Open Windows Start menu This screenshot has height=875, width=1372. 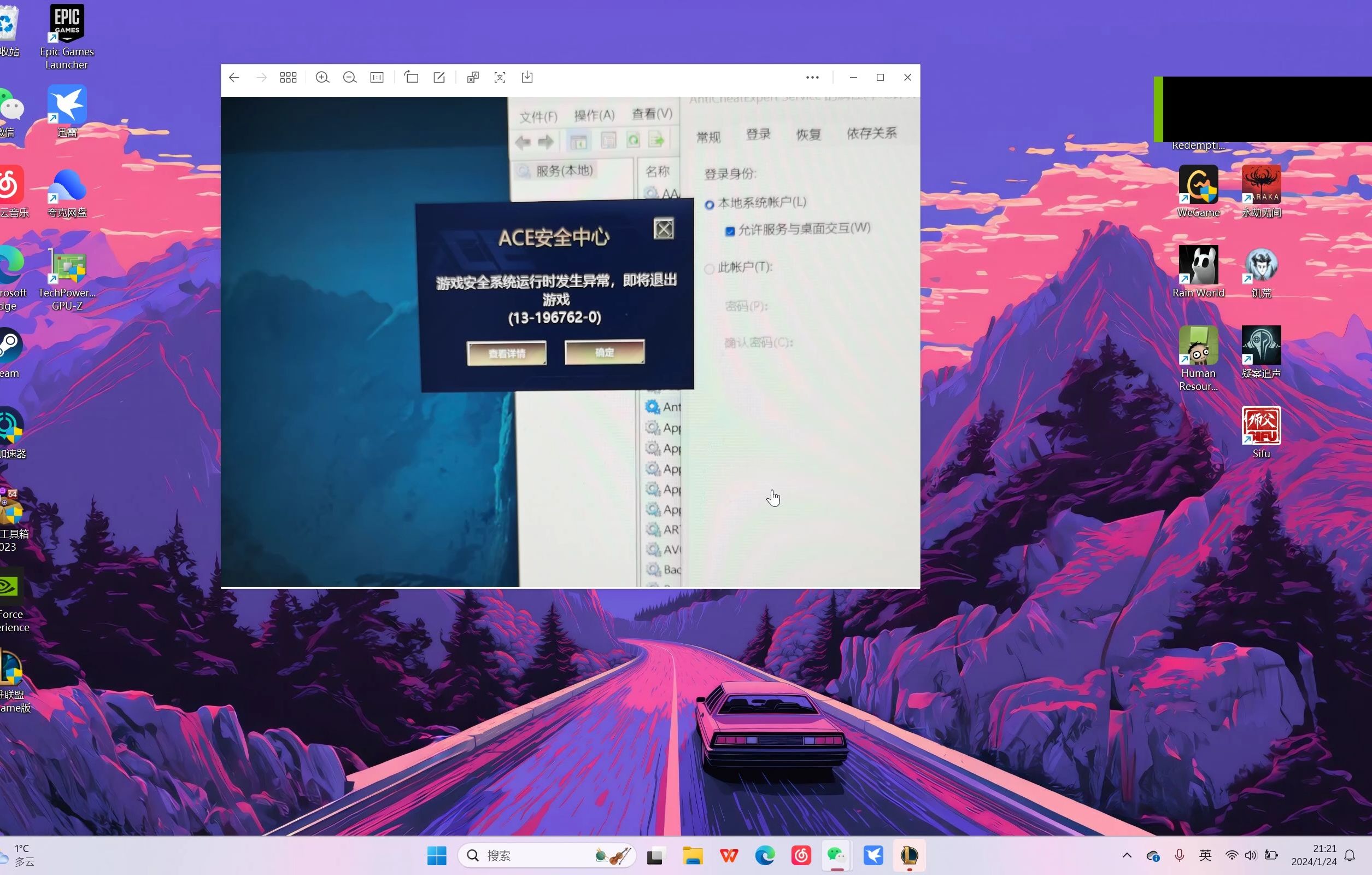[x=437, y=856]
